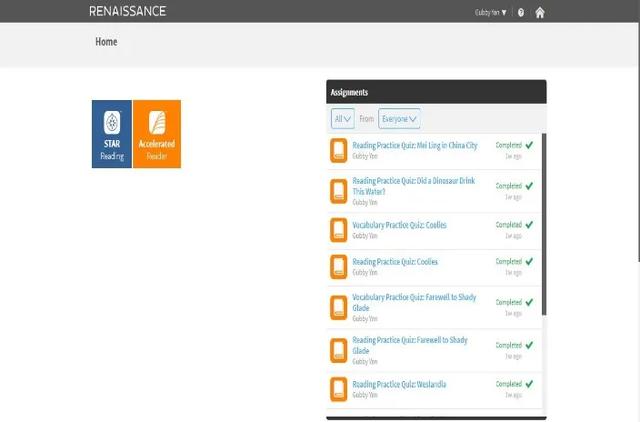This screenshot has height=422, width=640.
Task: Click the assignments list scrollbar thumb
Action: coord(544,224)
